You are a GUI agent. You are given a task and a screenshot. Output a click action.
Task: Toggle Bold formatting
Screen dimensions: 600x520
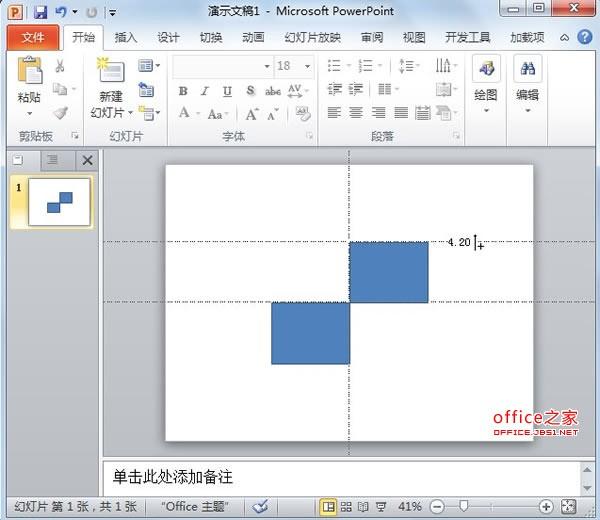click(183, 91)
